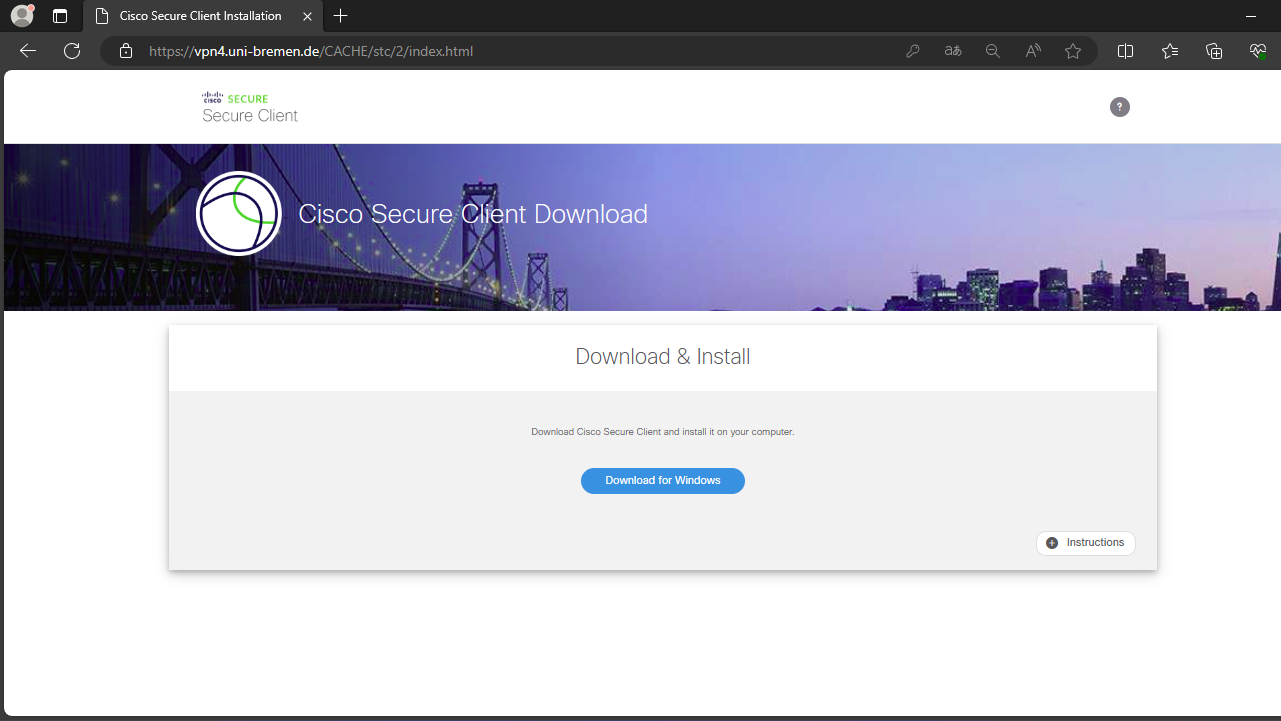Open the tab actions menu
The width and height of the screenshot is (1281, 721).
click(x=60, y=16)
